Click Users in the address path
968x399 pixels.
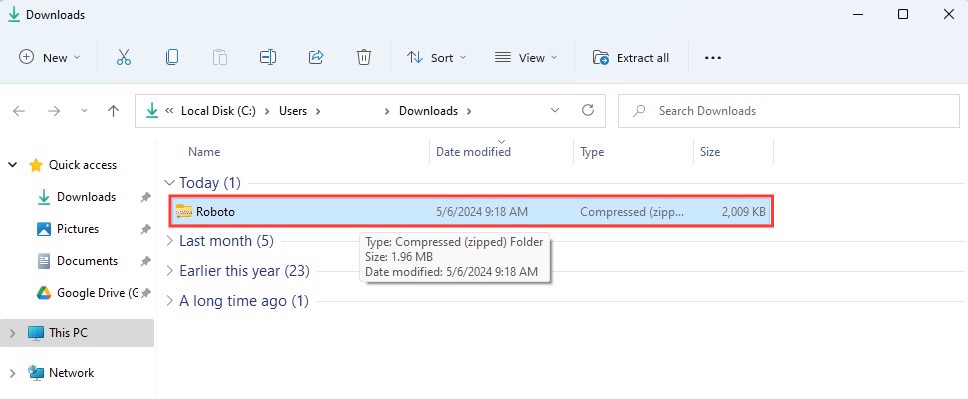(x=293, y=111)
